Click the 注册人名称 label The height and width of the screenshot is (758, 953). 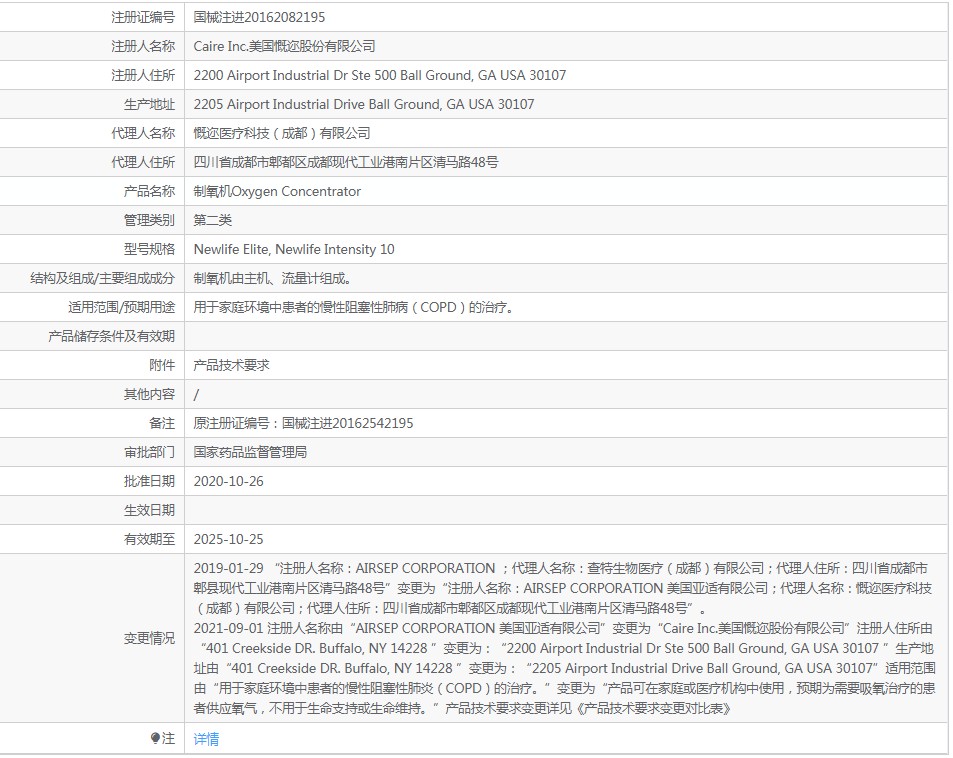(143, 46)
